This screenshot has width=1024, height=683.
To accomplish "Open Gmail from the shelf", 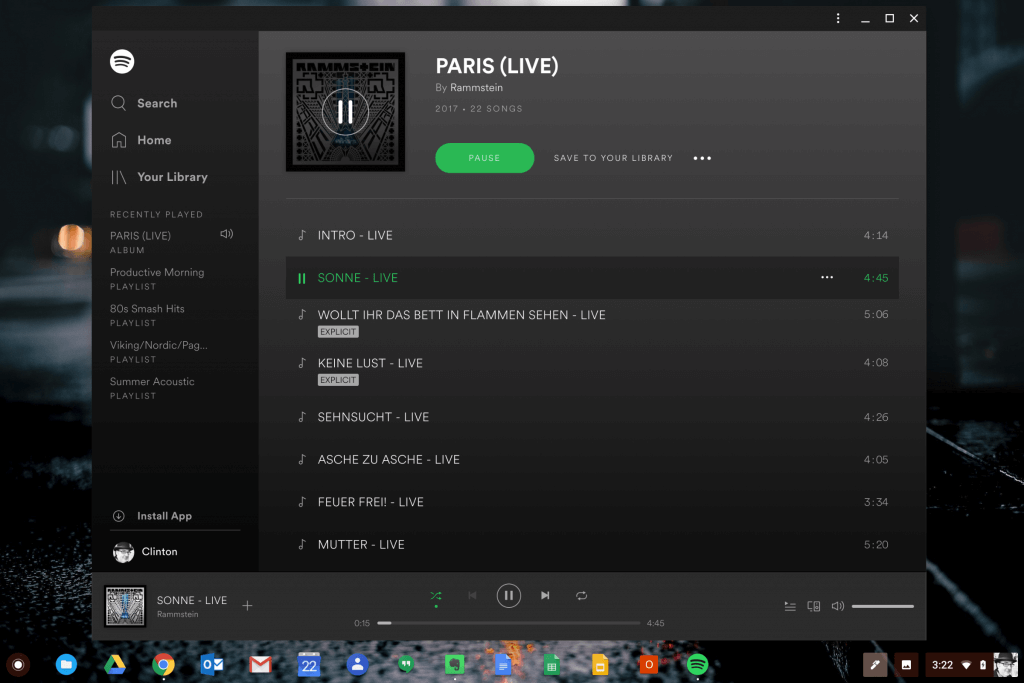I will pyautogui.click(x=261, y=665).
